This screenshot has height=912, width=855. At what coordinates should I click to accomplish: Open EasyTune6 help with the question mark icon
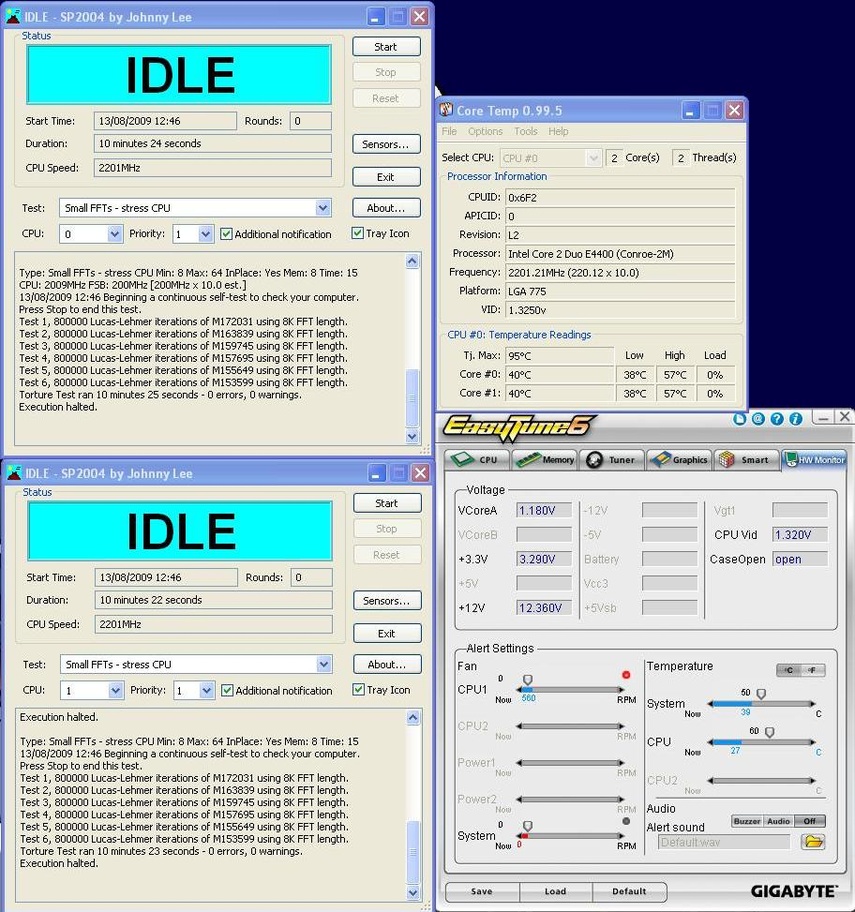[777, 419]
